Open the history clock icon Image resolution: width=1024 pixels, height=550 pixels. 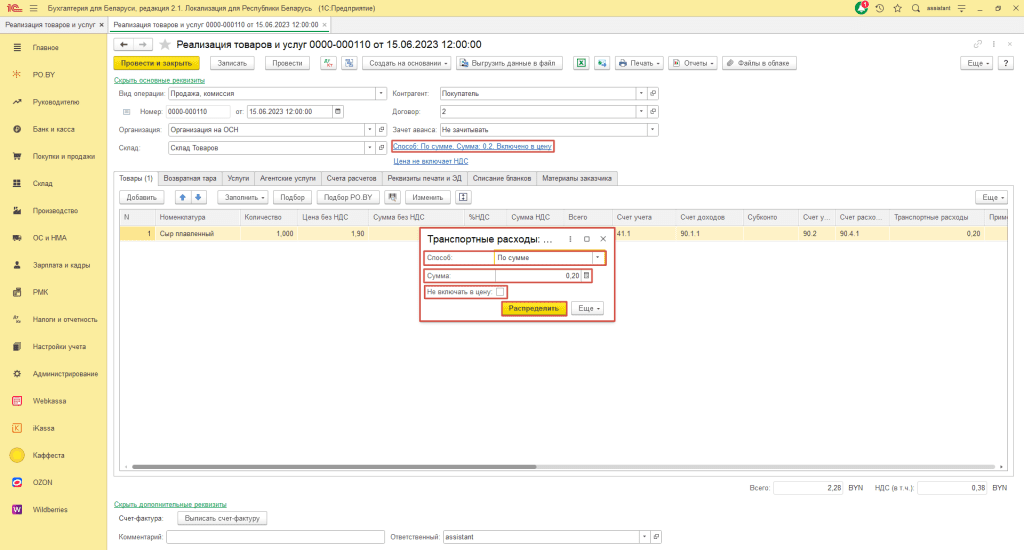tap(880, 8)
